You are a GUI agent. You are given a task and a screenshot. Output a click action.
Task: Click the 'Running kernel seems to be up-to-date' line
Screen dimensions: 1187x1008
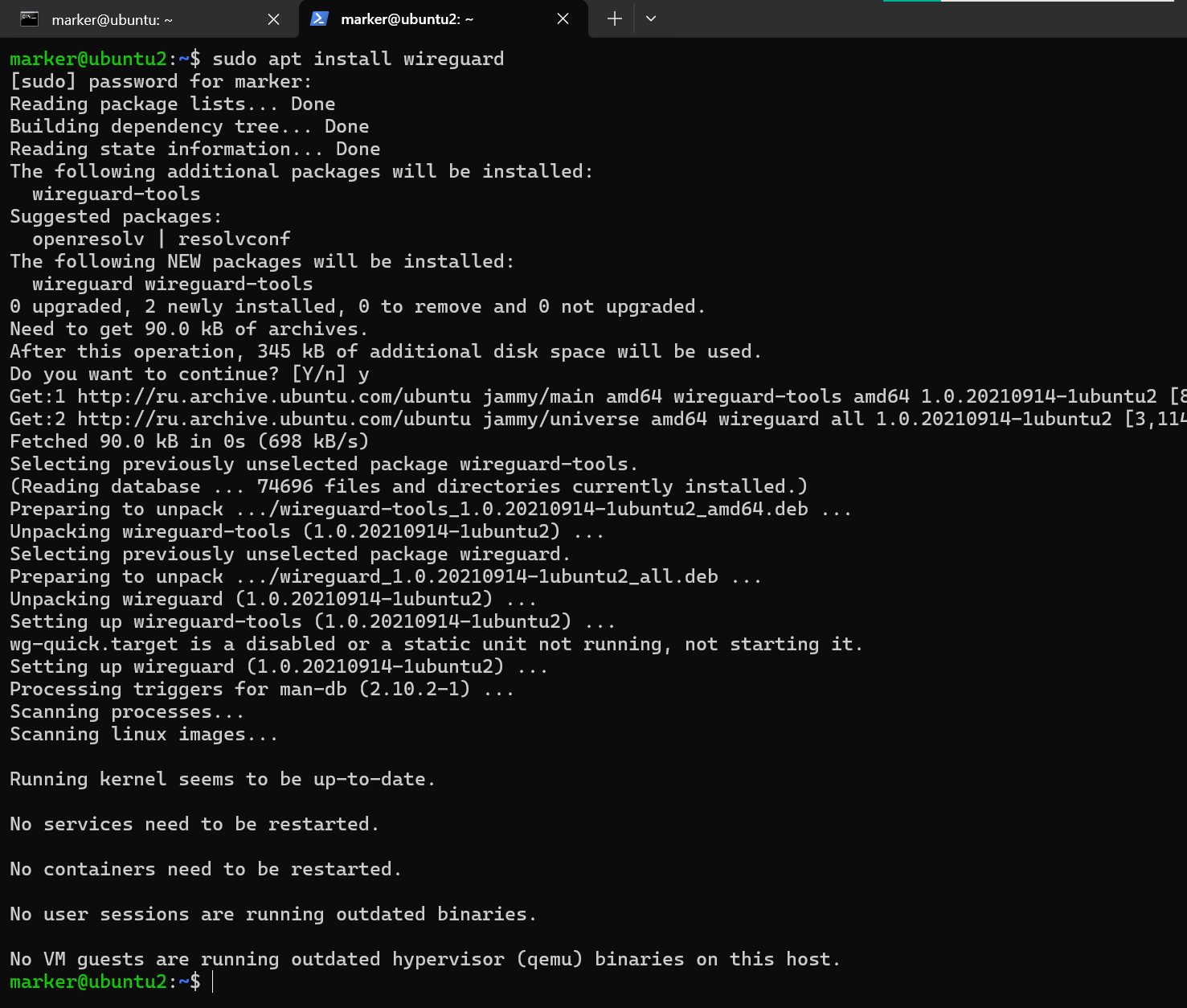pyautogui.click(x=222, y=779)
